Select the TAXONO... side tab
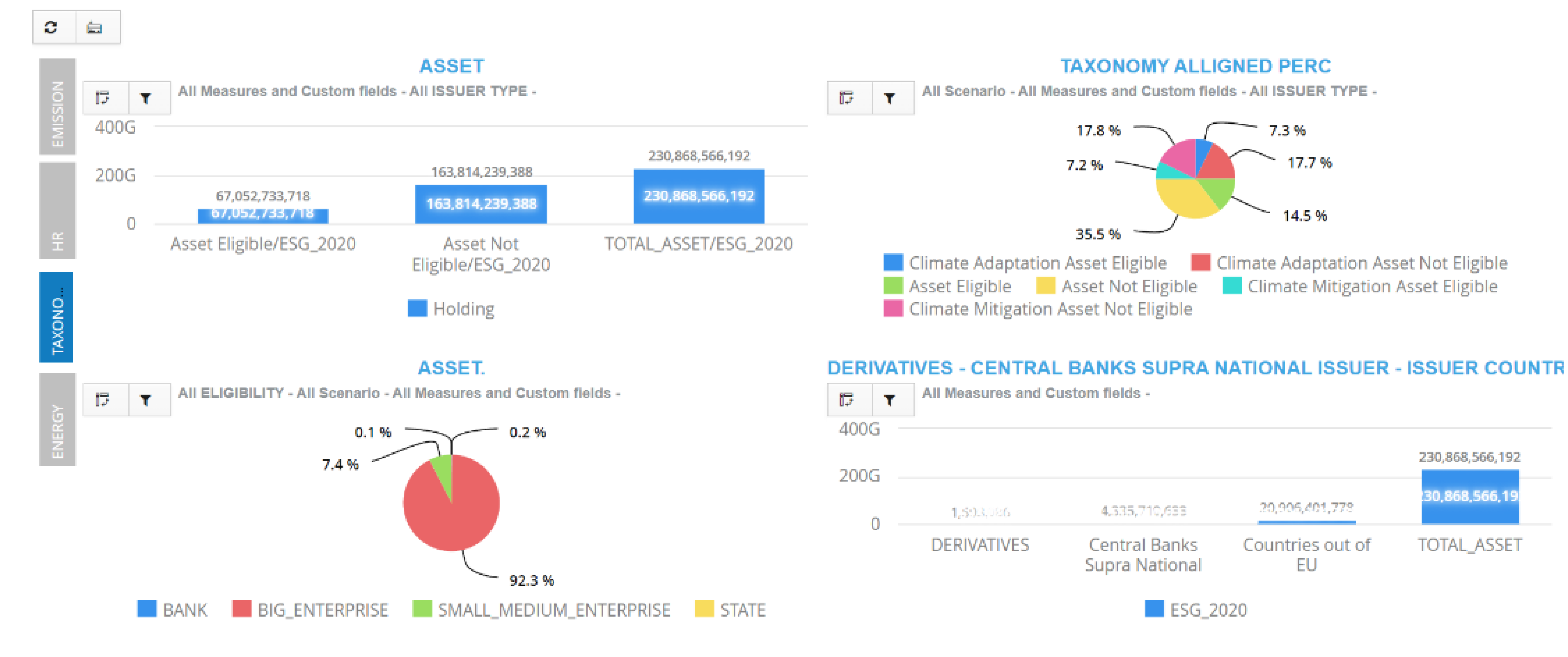The width and height of the screenshot is (1568, 657). 56,317
